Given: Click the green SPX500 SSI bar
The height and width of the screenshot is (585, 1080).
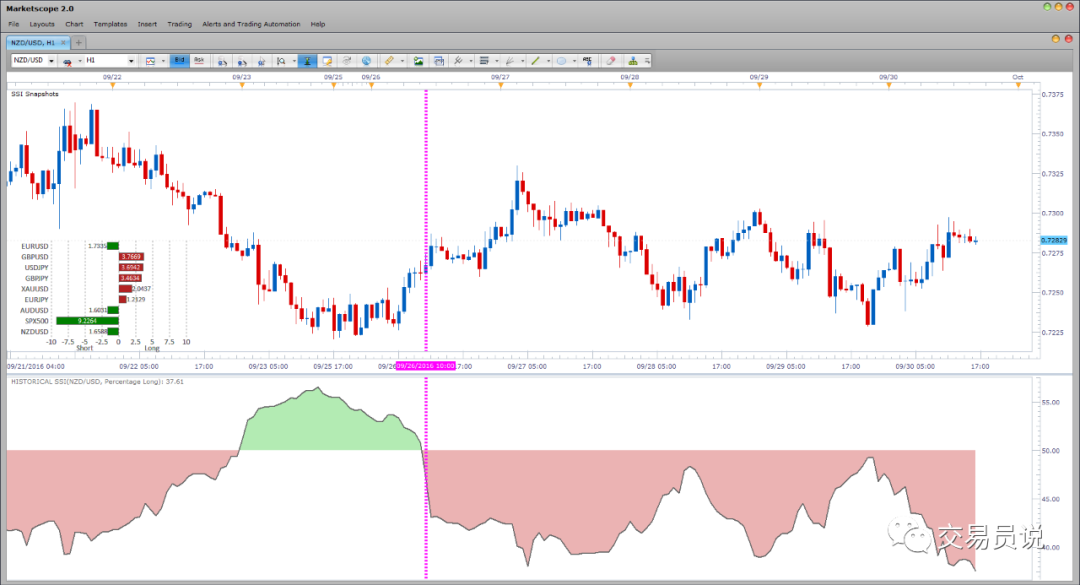Looking at the screenshot, I should [x=87, y=321].
